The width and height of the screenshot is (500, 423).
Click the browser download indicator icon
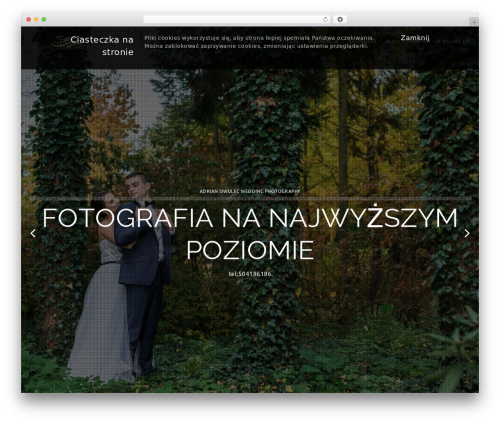point(340,19)
